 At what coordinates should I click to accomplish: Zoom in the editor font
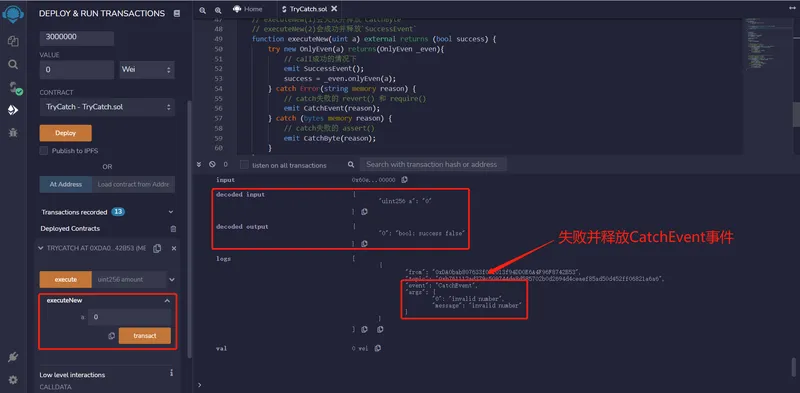[x=218, y=10]
